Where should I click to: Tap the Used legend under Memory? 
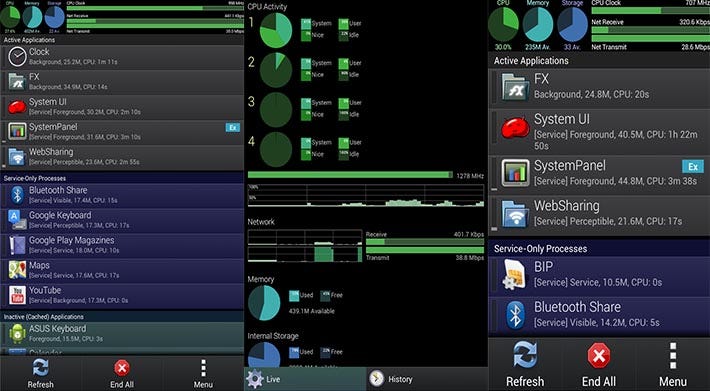click(x=301, y=296)
